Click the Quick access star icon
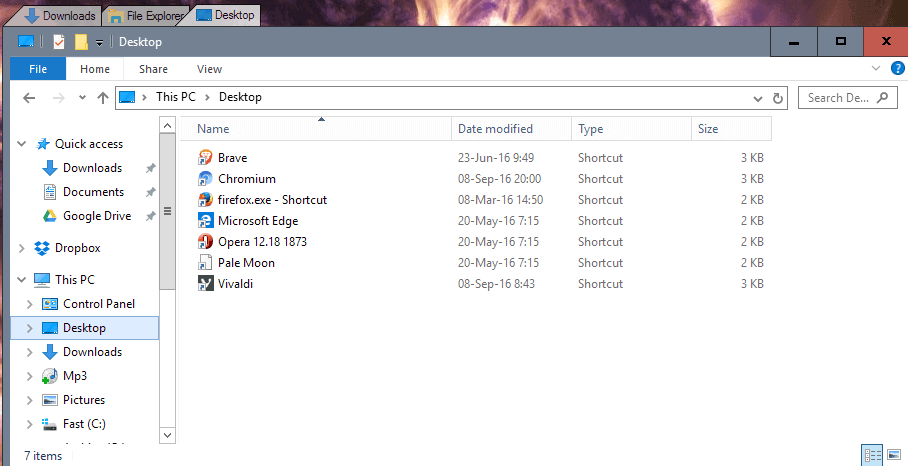The width and height of the screenshot is (908, 466). coord(42,144)
